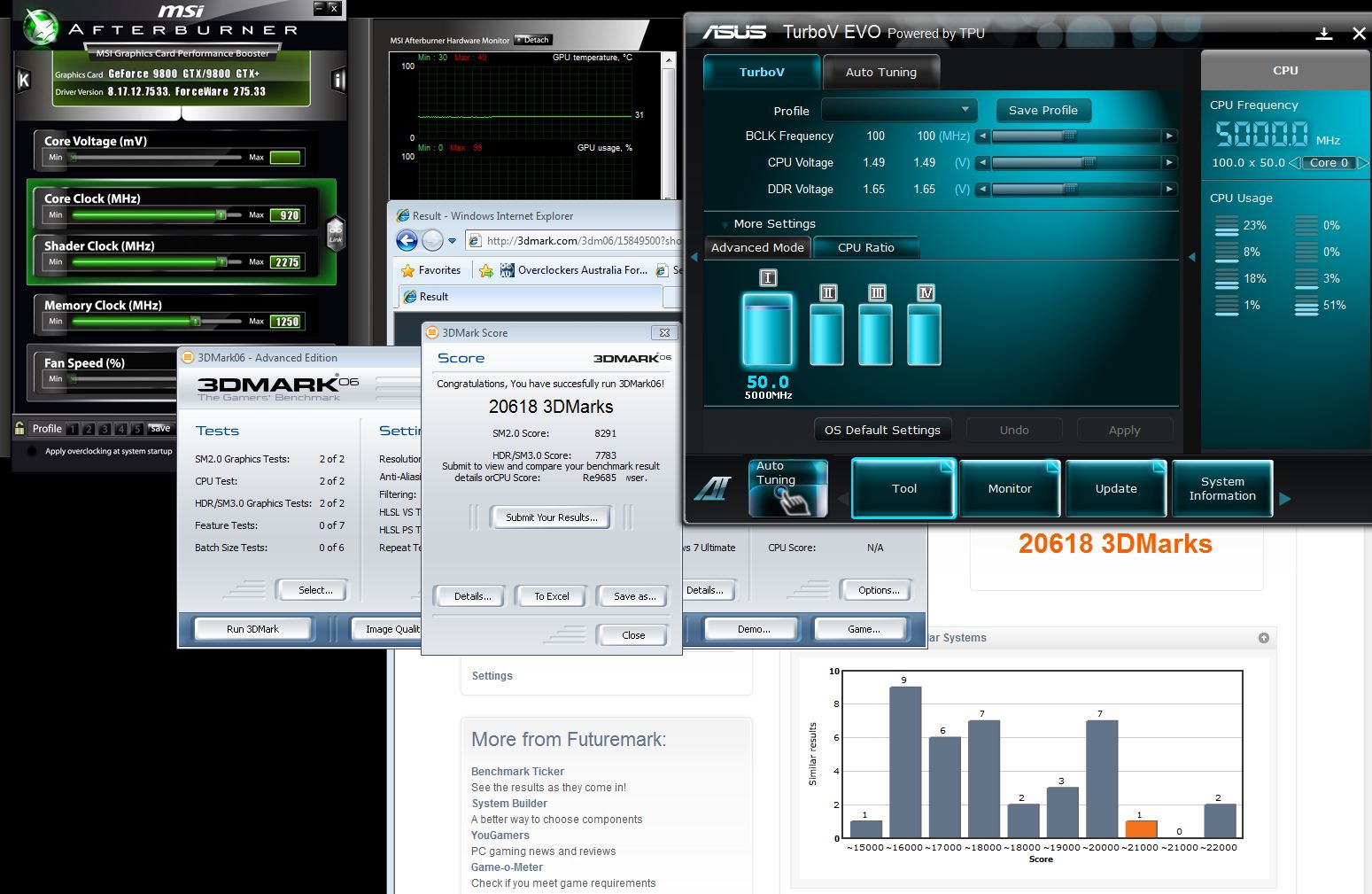Click the Shader Clock value field 2275
The width and height of the screenshot is (1372, 894).
(x=286, y=262)
